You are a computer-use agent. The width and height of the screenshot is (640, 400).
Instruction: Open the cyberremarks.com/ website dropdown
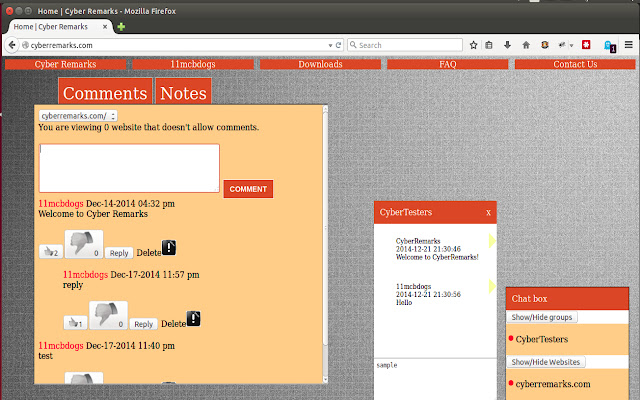[79, 116]
